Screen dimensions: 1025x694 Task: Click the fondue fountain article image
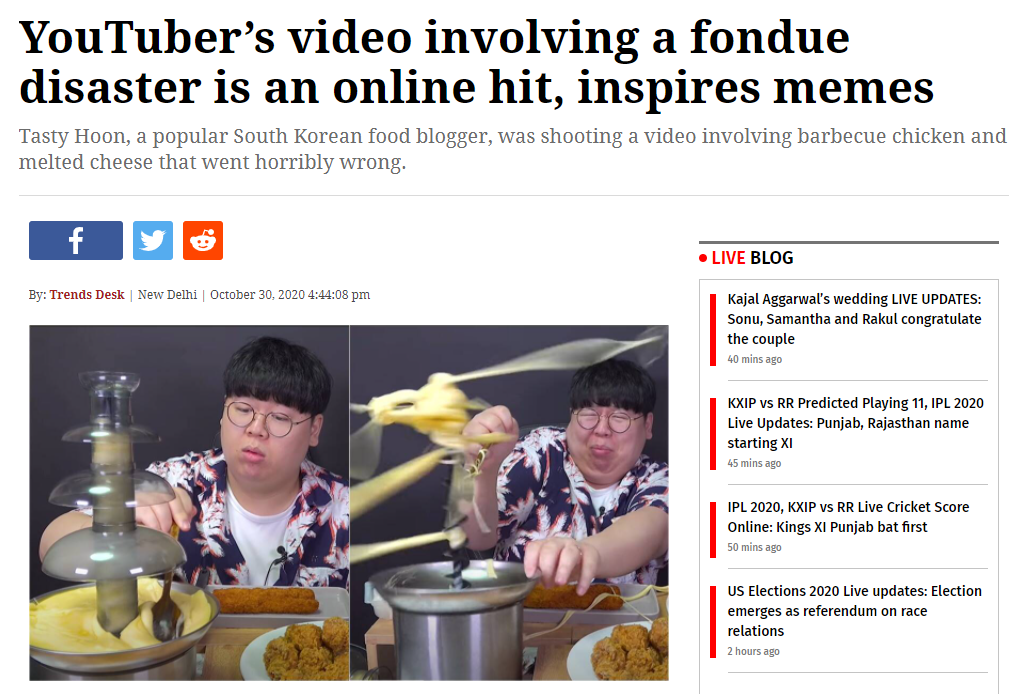tap(349, 503)
